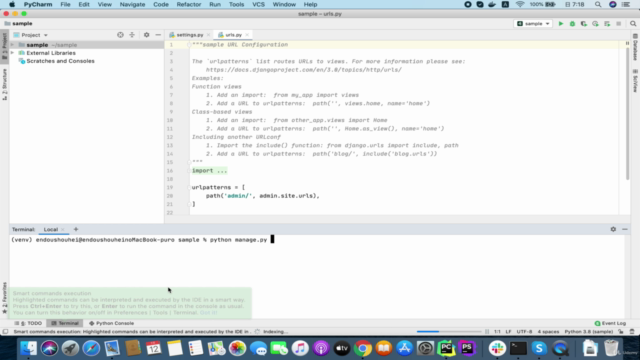This screenshot has width=640, height=360.
Task: Start debugging with the bug icon
Action: (572, 24)
